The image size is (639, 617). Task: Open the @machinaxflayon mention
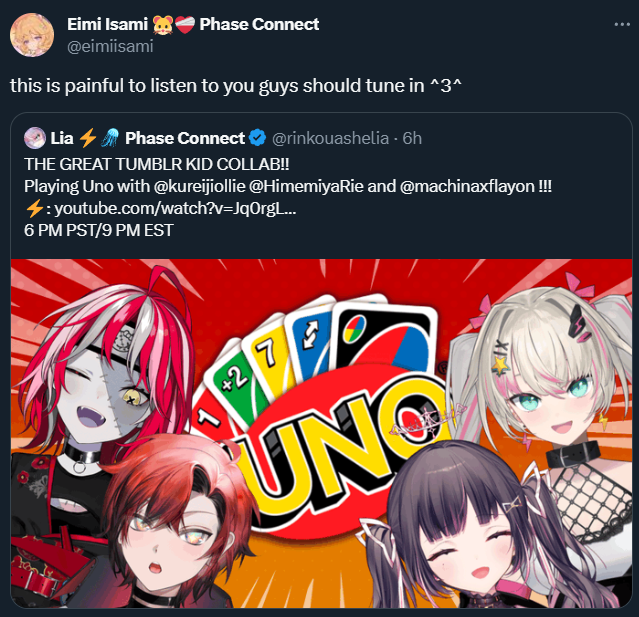coord(467,186)
